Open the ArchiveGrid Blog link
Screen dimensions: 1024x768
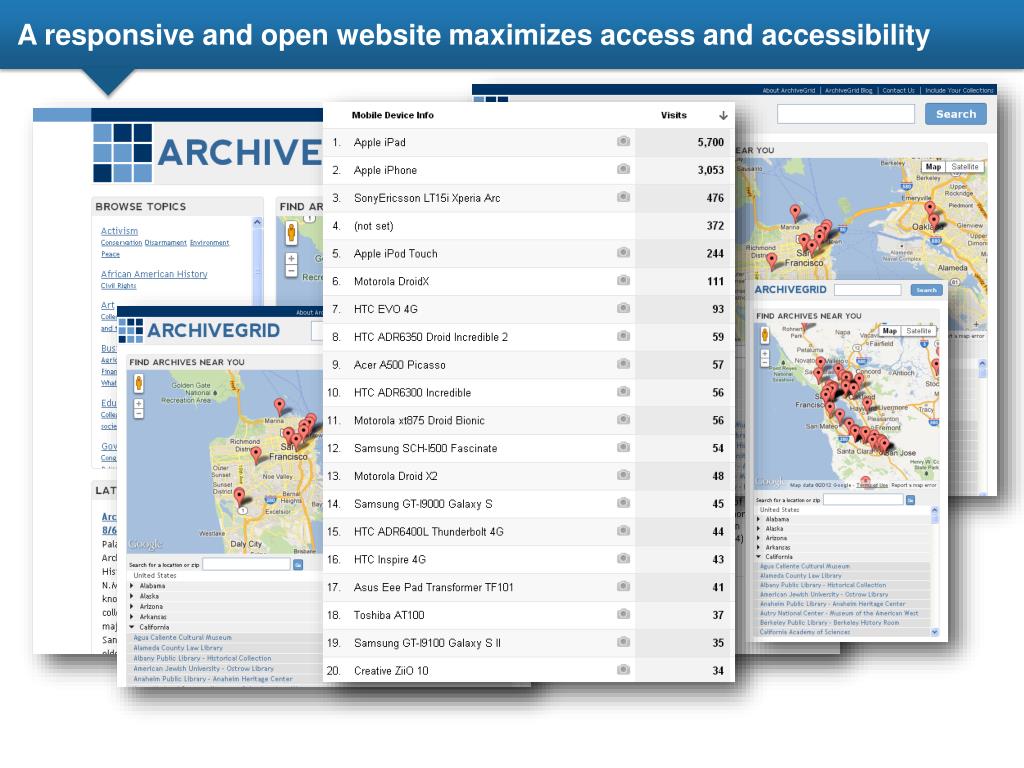(x=848, y=91)
